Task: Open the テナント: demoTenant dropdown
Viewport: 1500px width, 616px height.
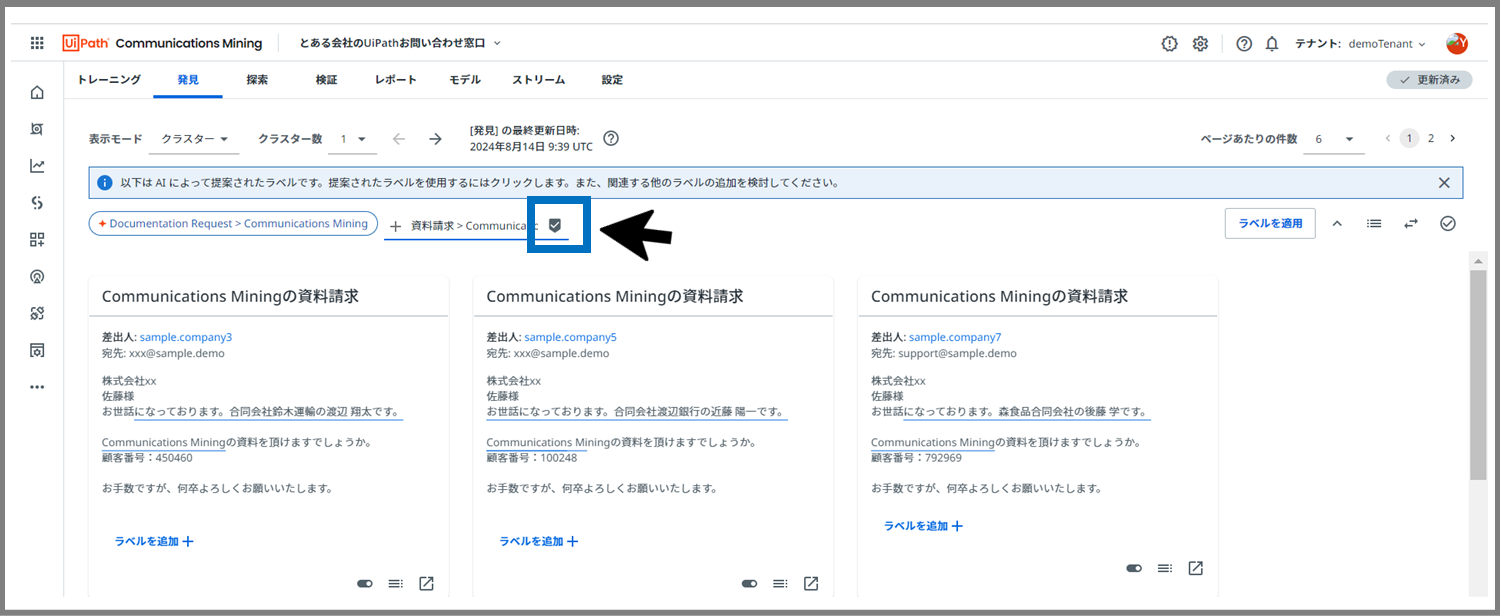Action: click(1361, 44)
